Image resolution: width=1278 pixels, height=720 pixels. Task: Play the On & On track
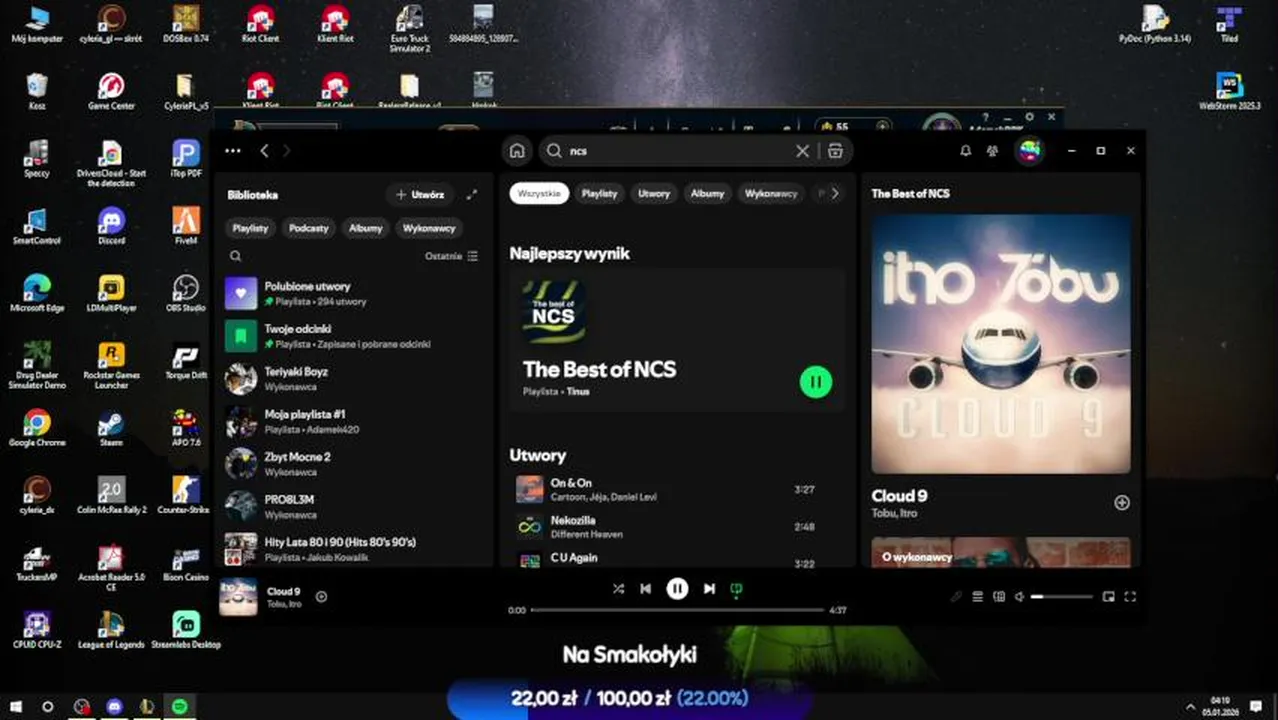[x=677, y=489]
